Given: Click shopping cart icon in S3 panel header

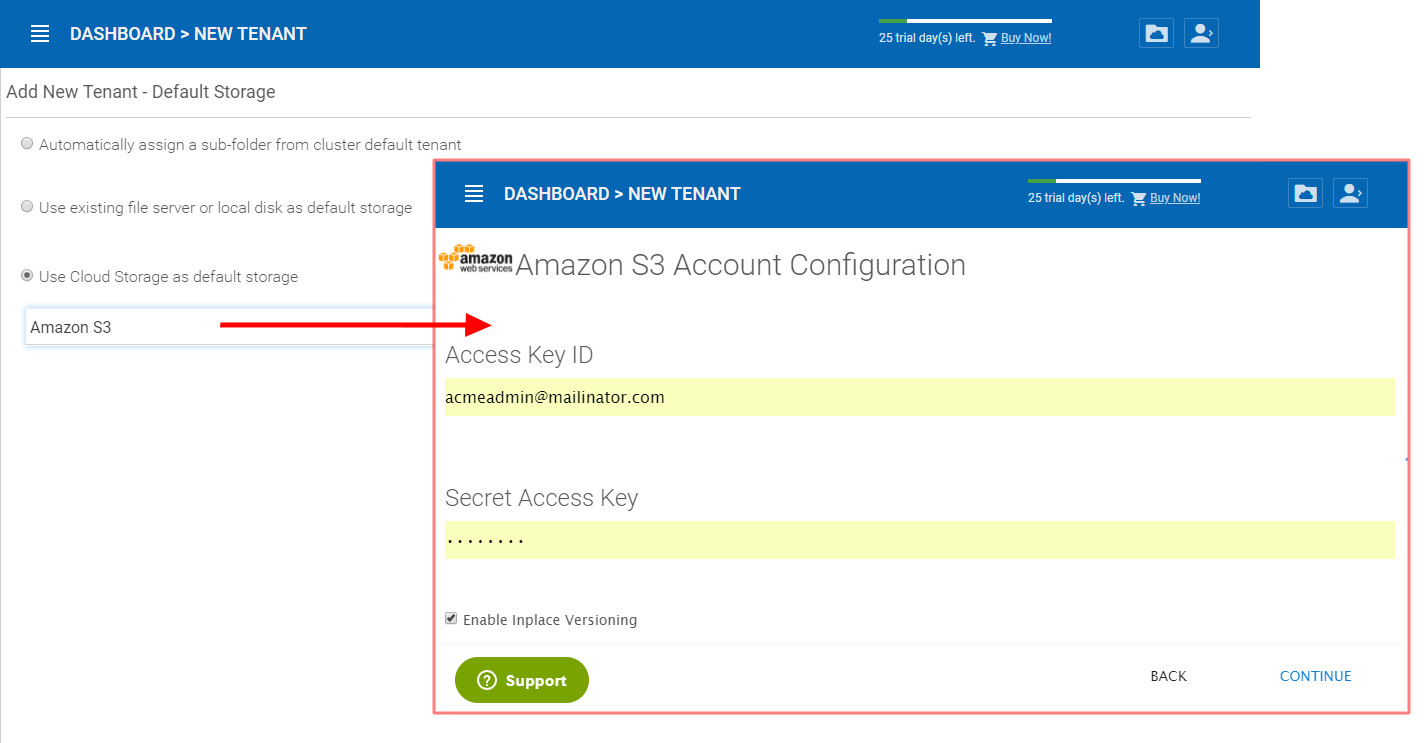Looking at the screenshot, I should pyautogui.click(x=1138, y=199).
